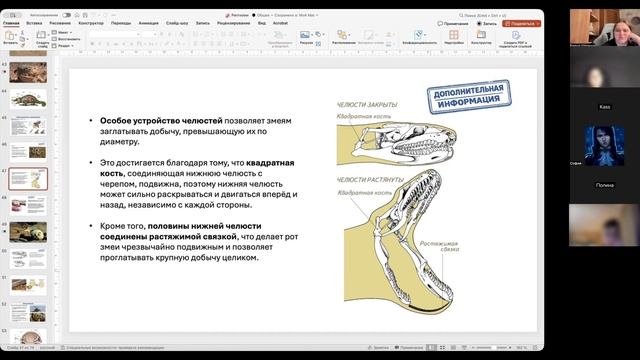Click the Designer (Конструктор) ribbon icon
The width and height of the screenshot is (640, 360).
[481, 35]
